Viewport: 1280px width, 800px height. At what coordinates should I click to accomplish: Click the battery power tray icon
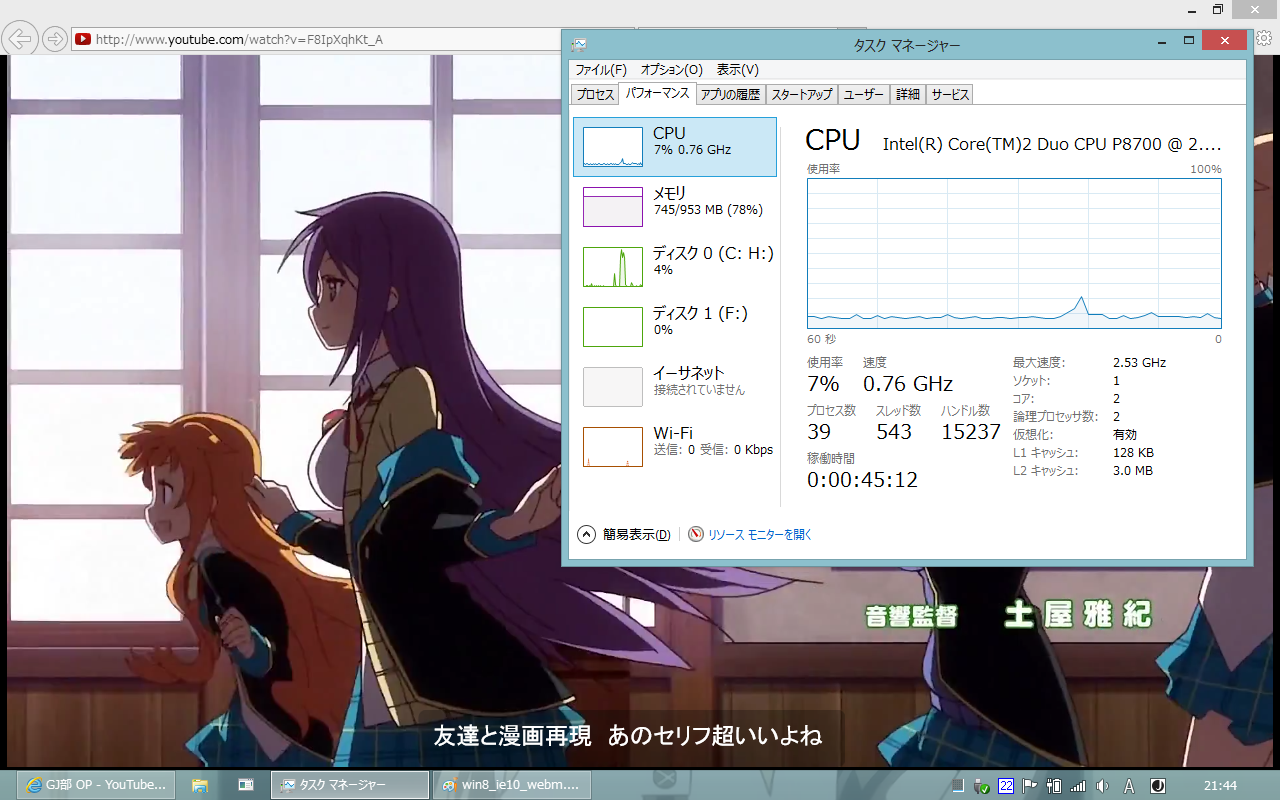(1053, 786)
